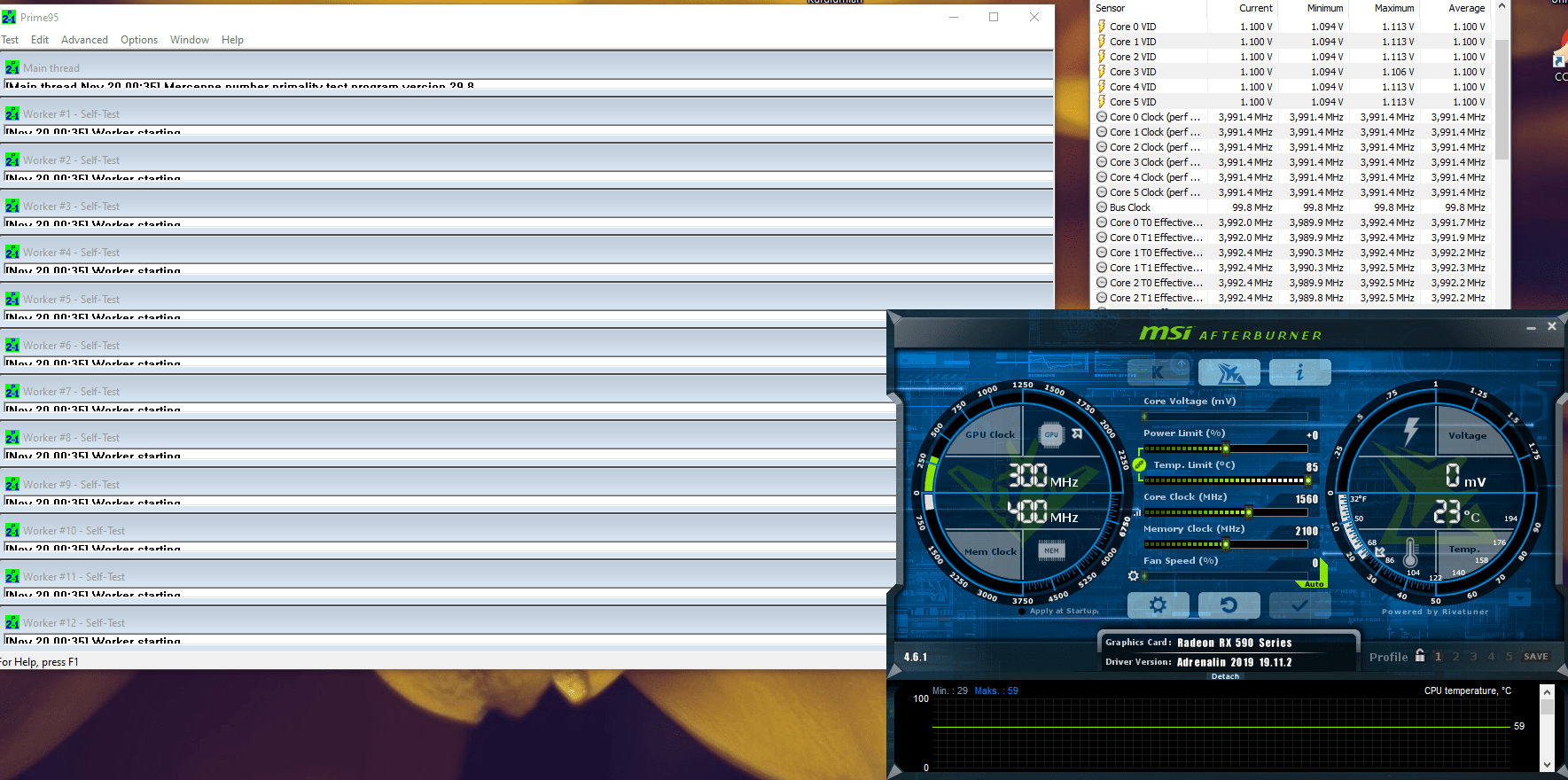Select the 'Core 3 VID' sensor row
1568x780 pixels.
click(x=1292, y=72)
